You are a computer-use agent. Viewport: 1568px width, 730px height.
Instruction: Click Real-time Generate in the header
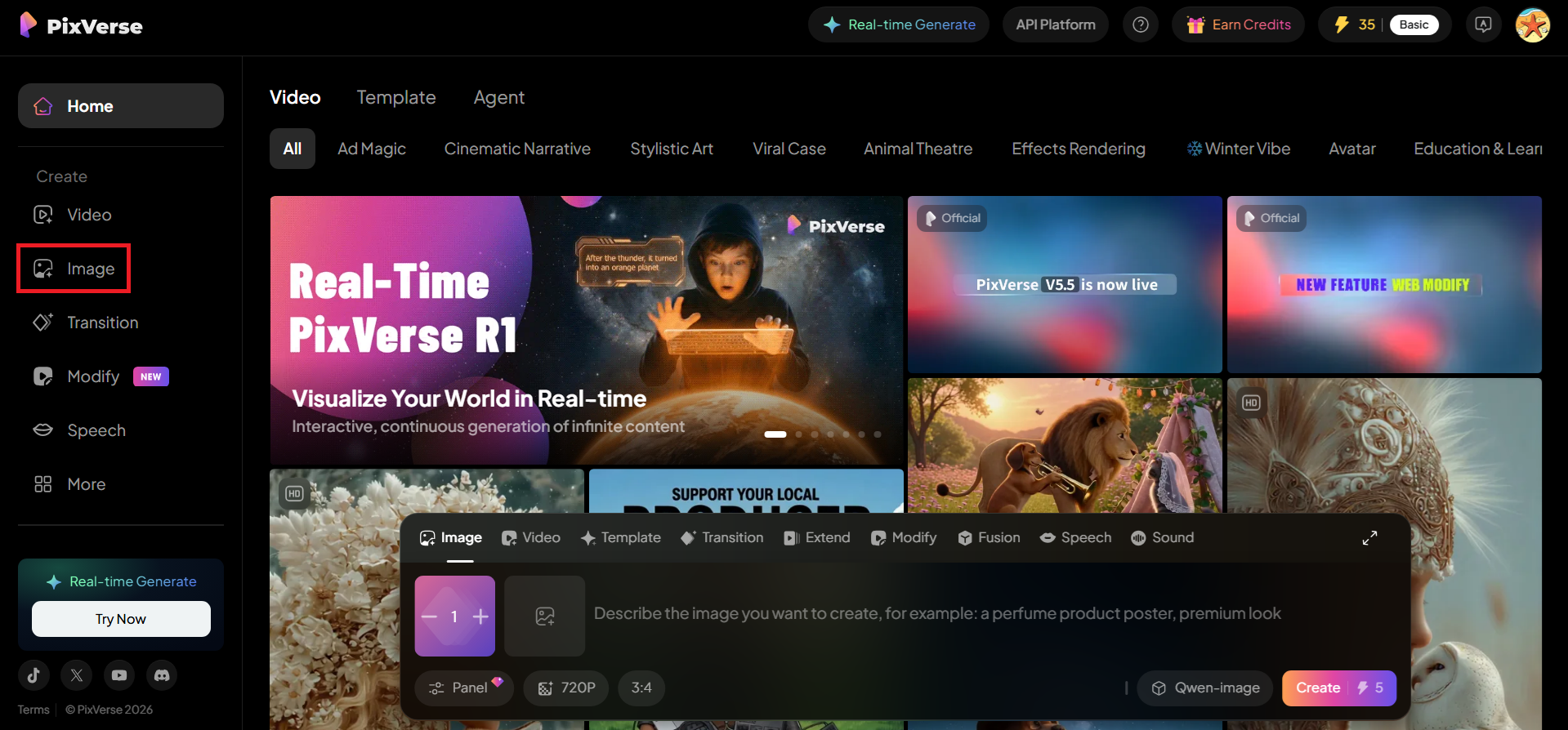point(899,24)
